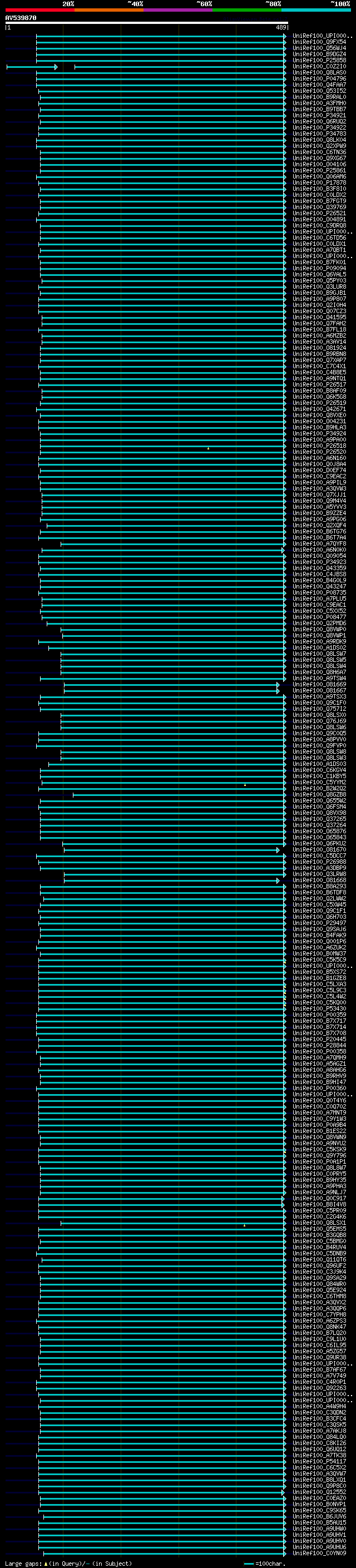The width and height of the screenshot is (356, 1568).
Task: Select hit label UniRef100_Q6VAL5
Action: pos(319,274)
